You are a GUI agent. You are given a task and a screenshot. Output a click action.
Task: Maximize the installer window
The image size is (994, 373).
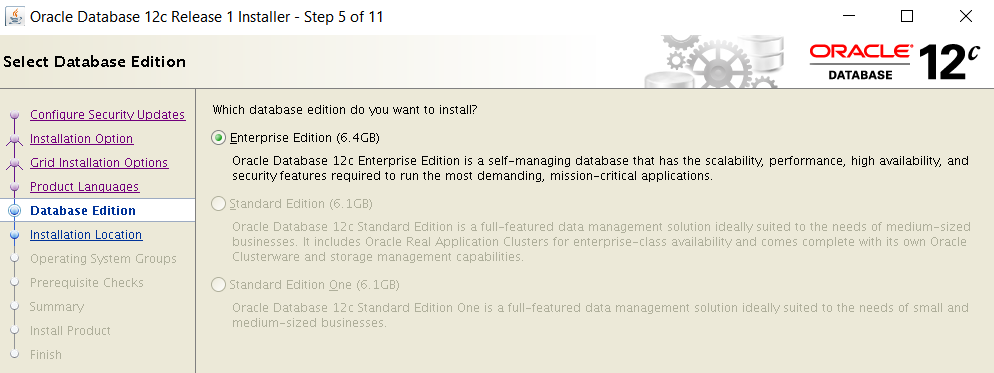click(x=907, y=16)
